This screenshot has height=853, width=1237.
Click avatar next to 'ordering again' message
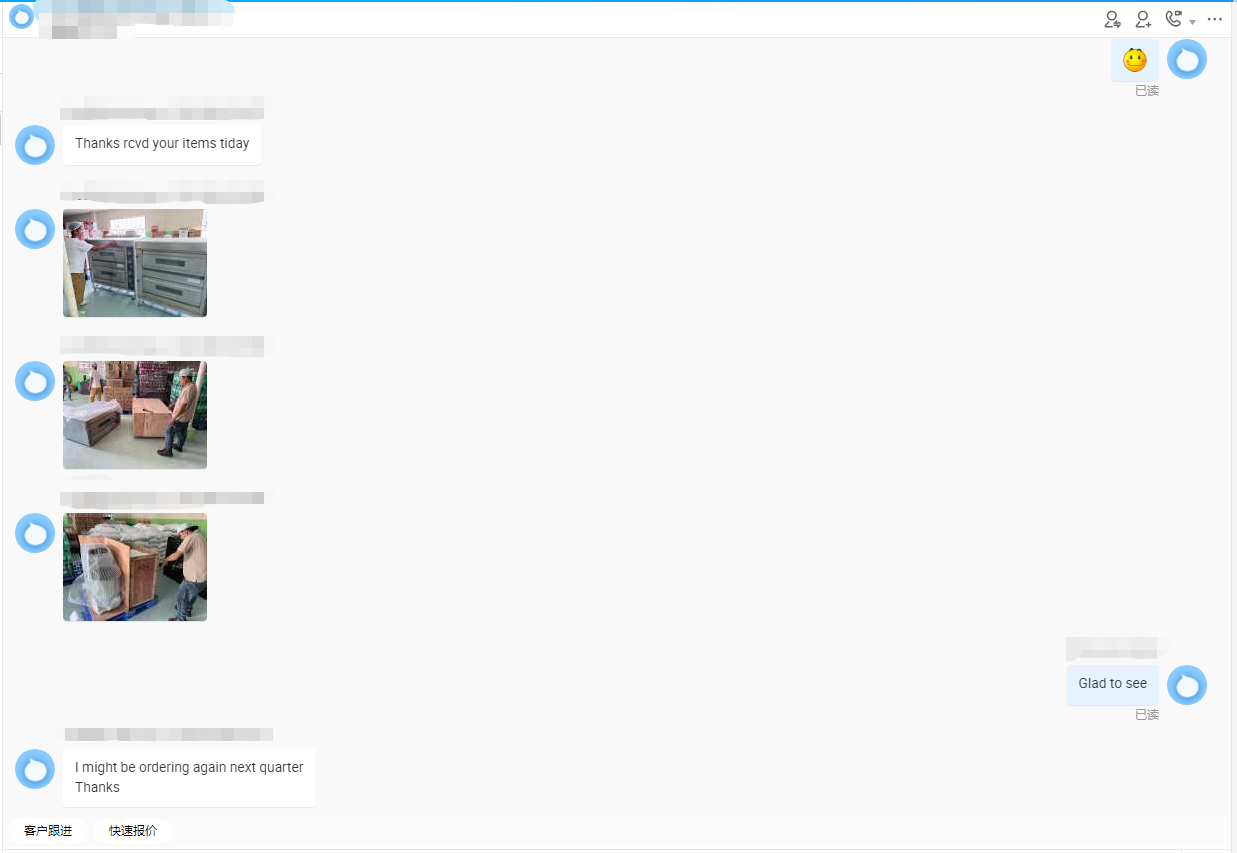35,769
